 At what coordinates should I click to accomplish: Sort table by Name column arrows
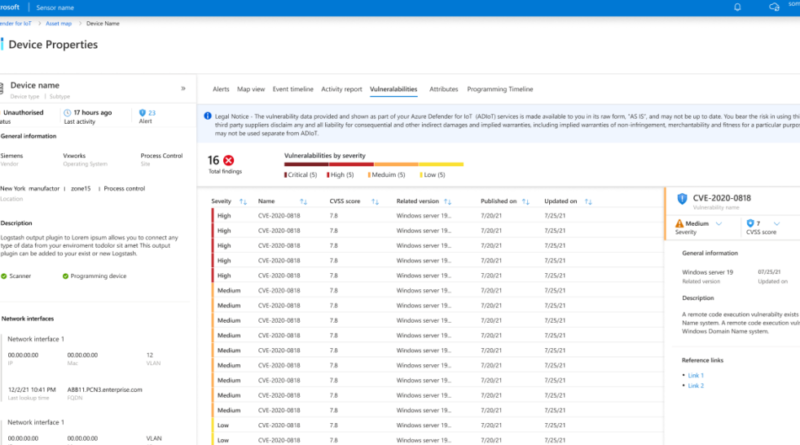[304, 202]
